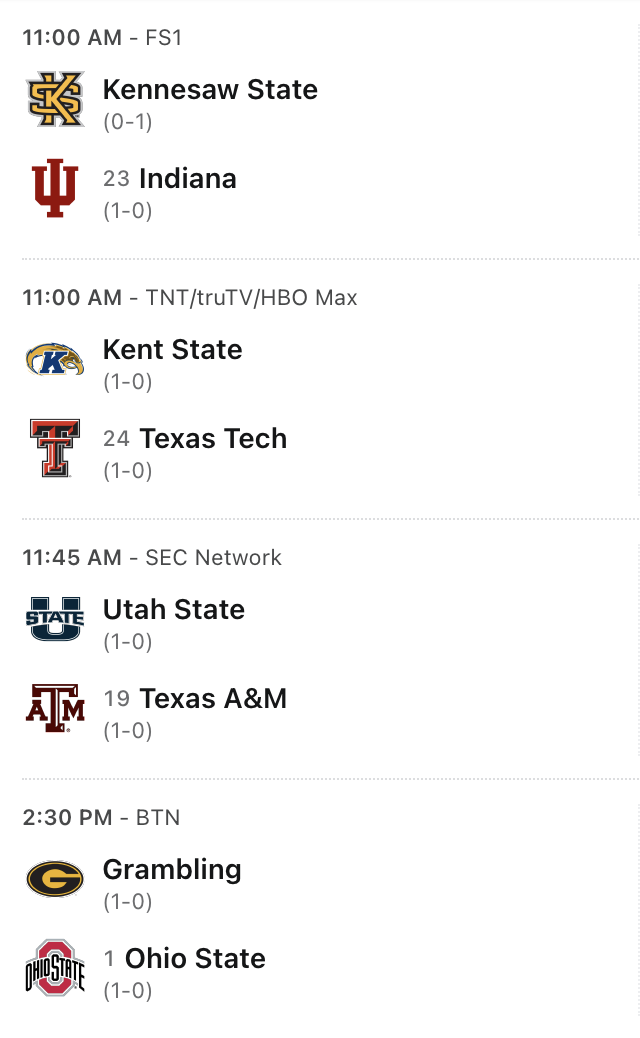
Task: Click the Indiana Hoosiers logo
Action: 55,188
